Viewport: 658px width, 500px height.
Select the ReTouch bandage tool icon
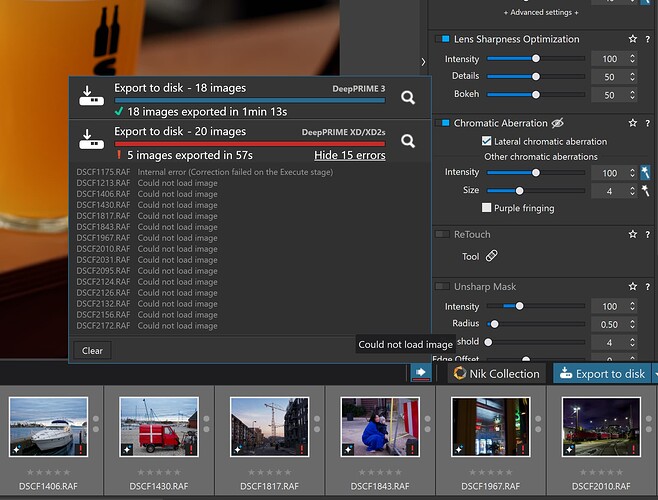[x=491, y=256]
